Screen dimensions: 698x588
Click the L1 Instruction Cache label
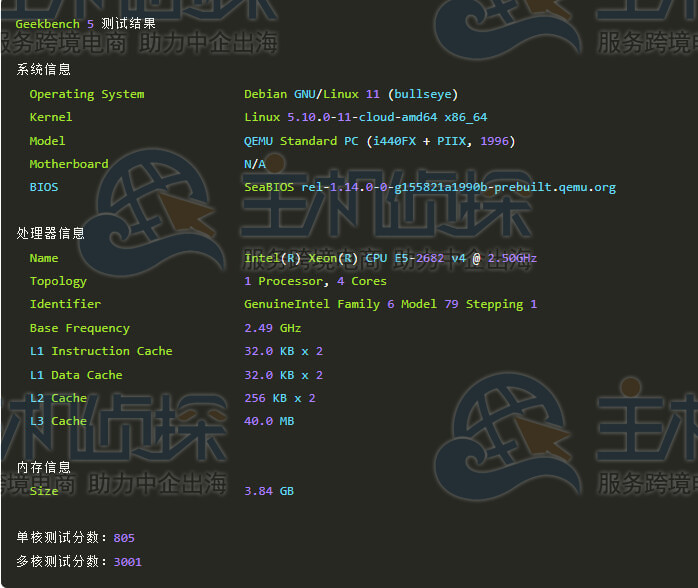[x=101, y=351]
